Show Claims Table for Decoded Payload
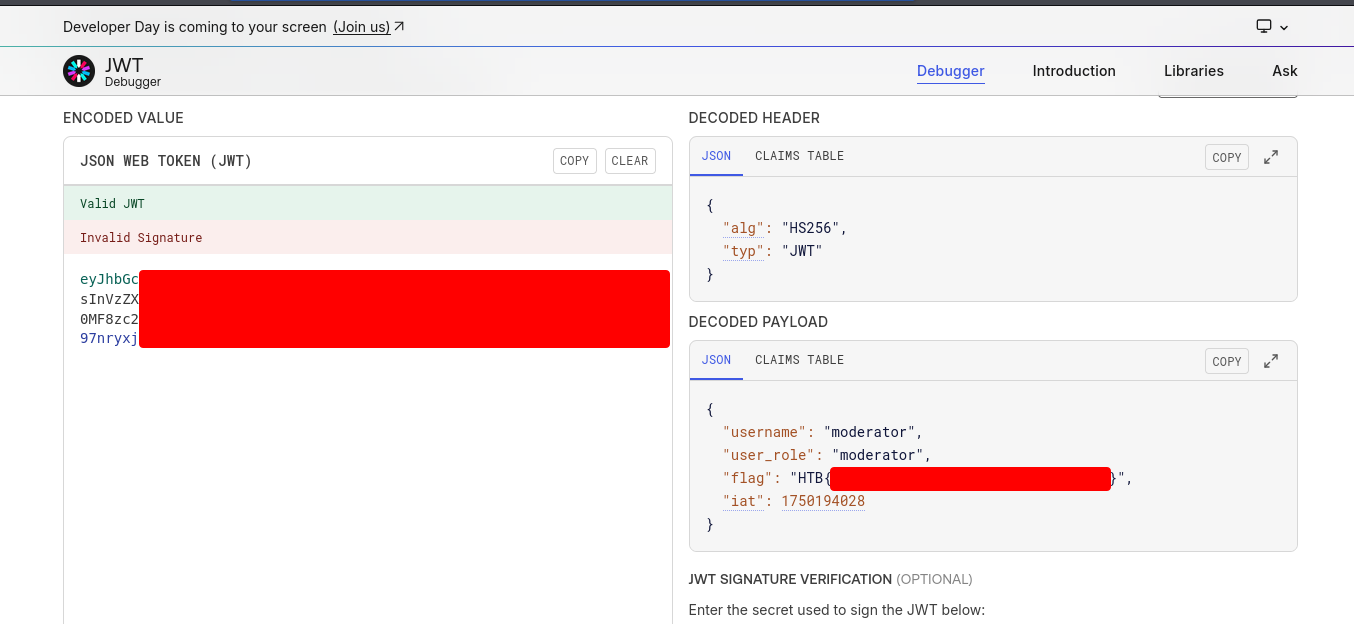1354x624 pixels. point(799,360)
